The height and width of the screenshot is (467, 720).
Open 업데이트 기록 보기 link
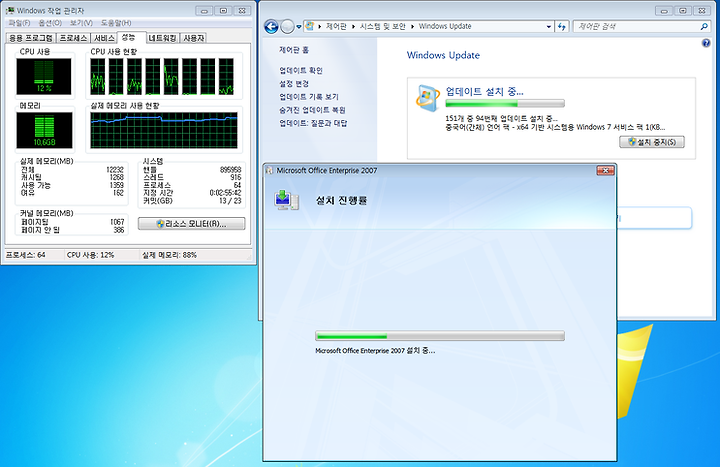tap(309, 97)
